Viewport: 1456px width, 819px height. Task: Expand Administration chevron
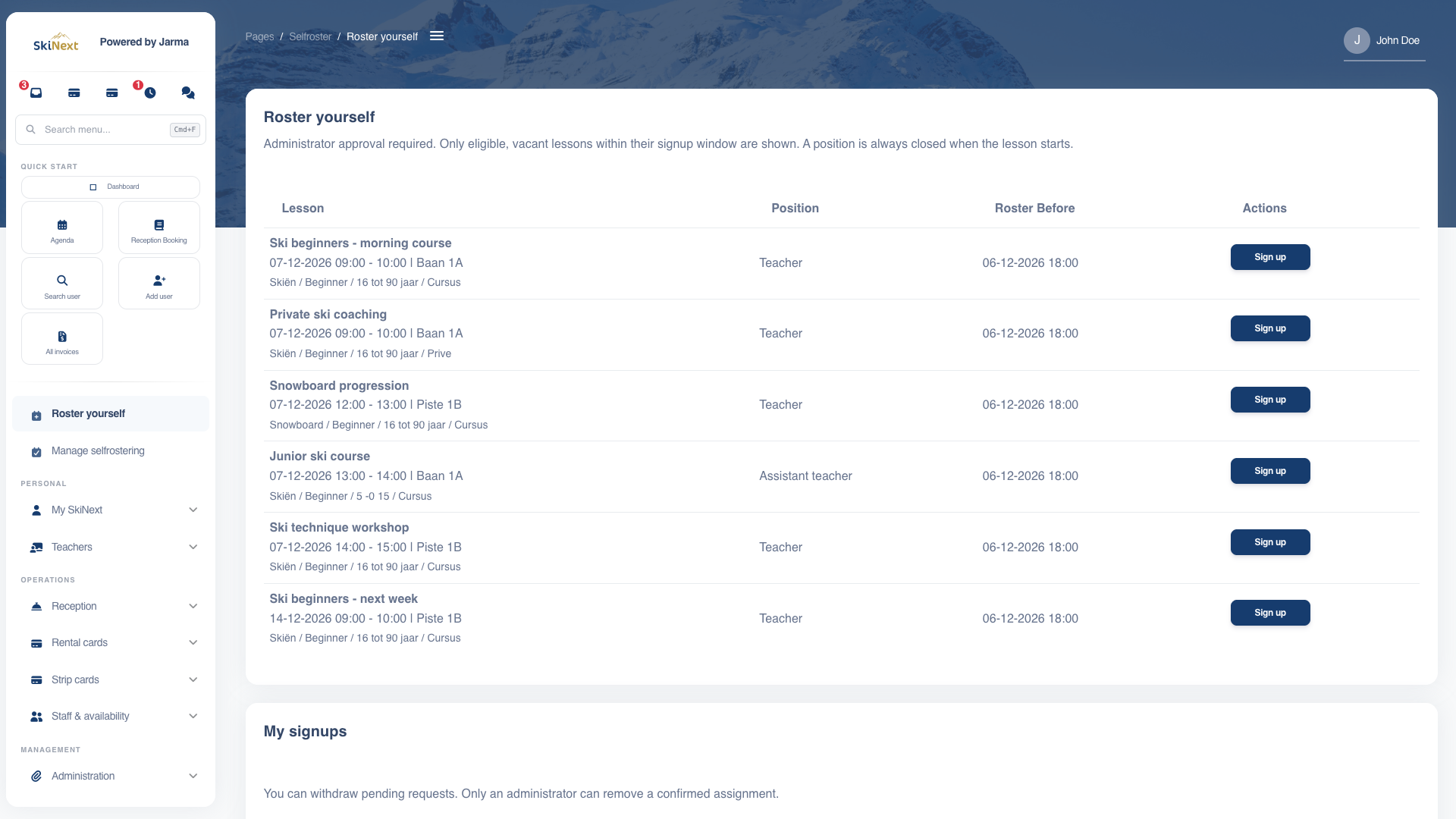(193, 777)
